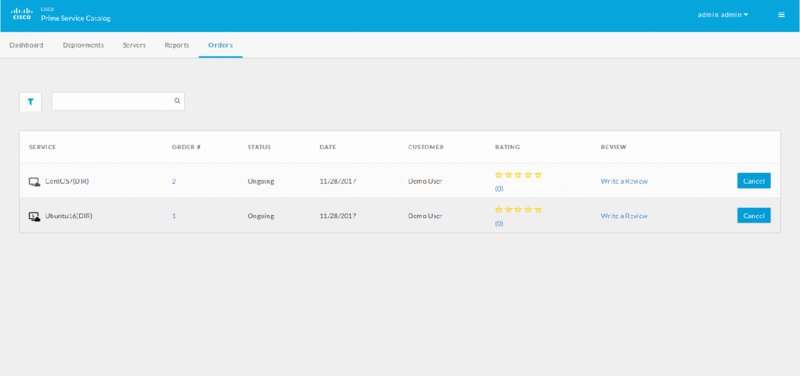Screen dimensions: 800x376
Task: Open the Servers tab
Action: [134, 45]
